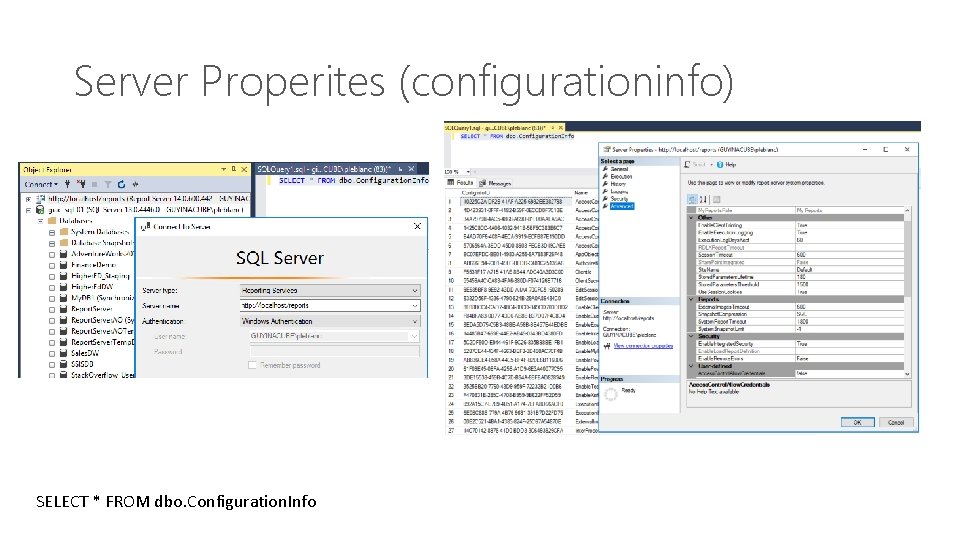Toggle auto-hide pin on Object Explorer
This screenshot has height=540, width=960.
(234, 169)
